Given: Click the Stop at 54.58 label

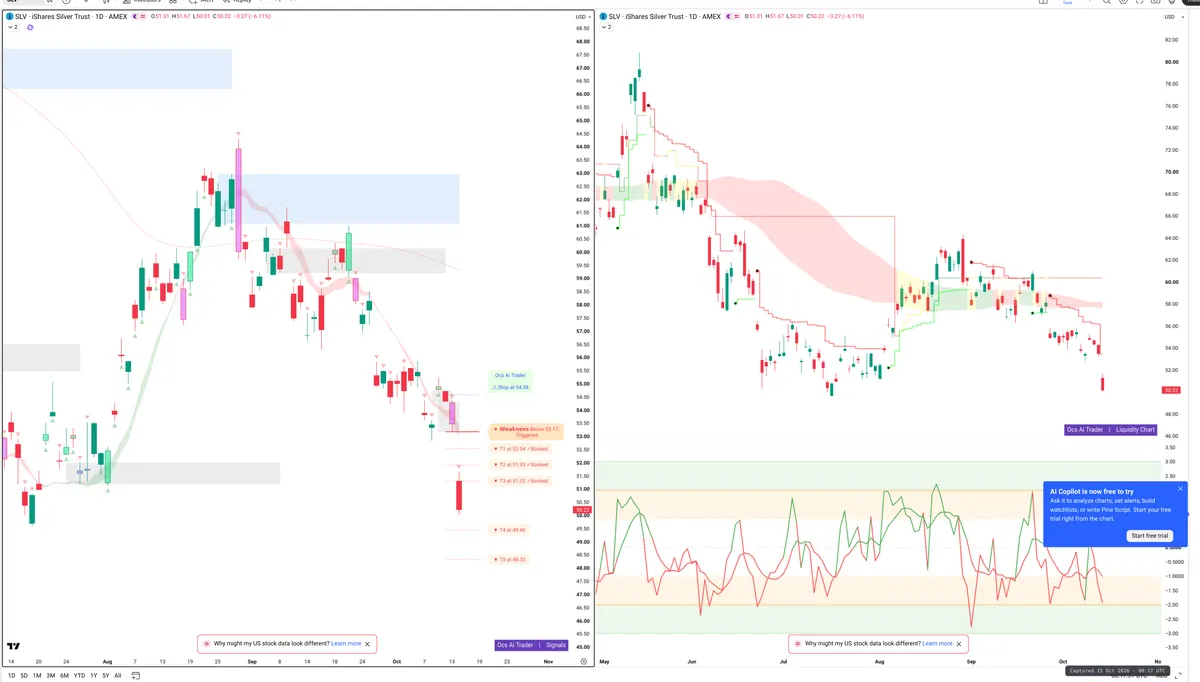Looking at the screenshot, I should 510,387.
